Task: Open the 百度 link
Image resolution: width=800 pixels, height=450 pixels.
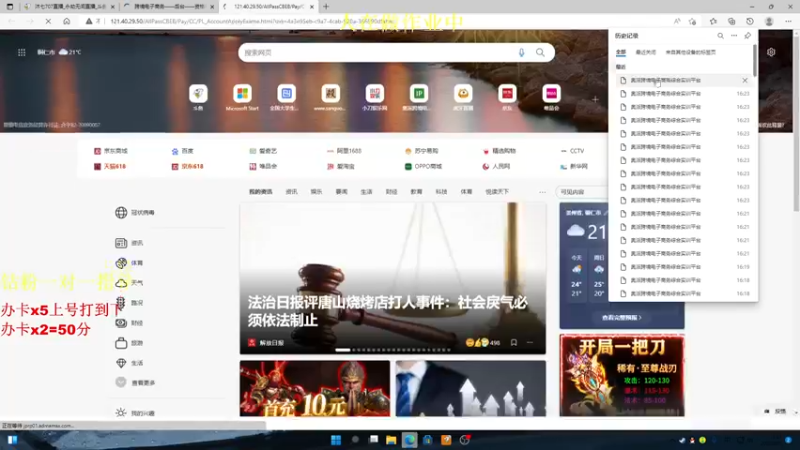Action: [x=182, y=151]
